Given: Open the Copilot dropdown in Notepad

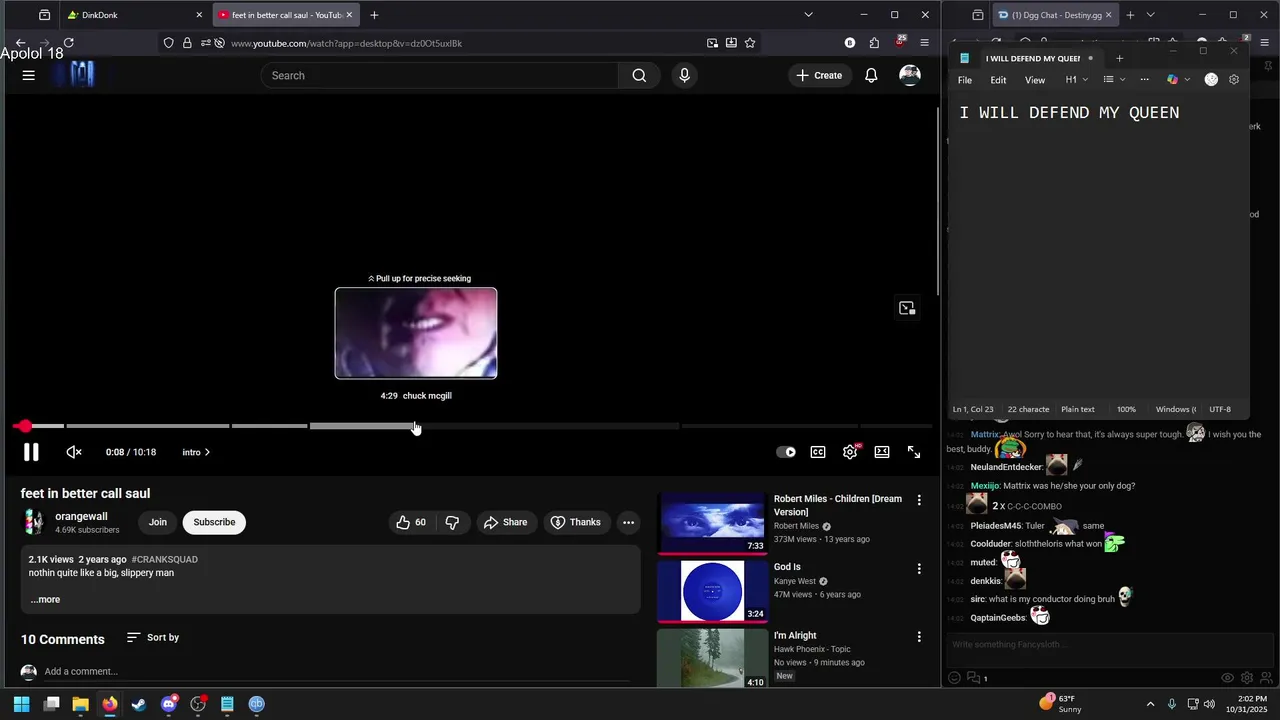Looking at the screenshot, I should tap(1179, 80).
